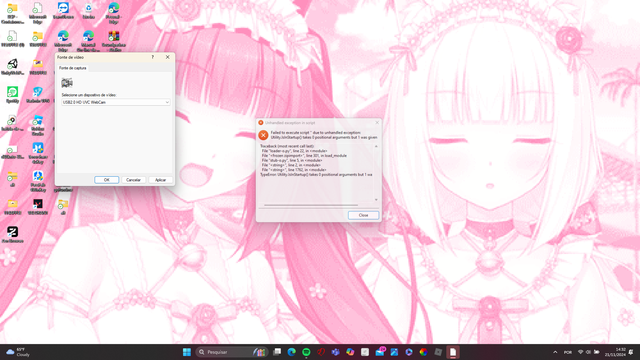The image size is (640, 360).
Task: Open Spotify from the taskbar
Action: (x=306, y=352)
